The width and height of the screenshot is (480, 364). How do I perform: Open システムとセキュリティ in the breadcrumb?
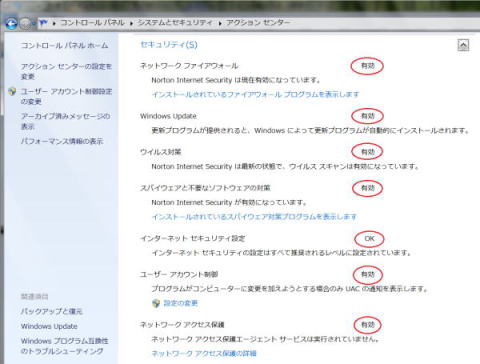tap(175, 23)
